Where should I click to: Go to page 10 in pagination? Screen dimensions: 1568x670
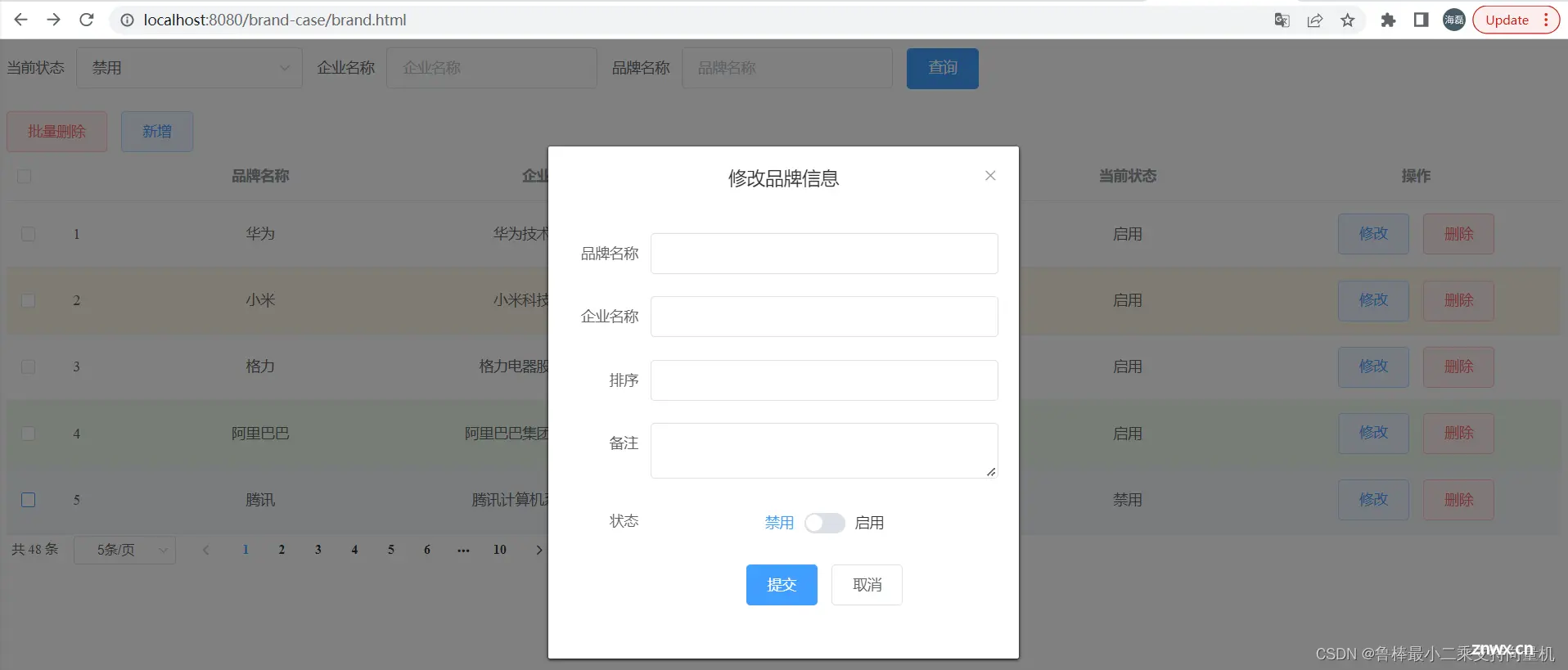pos(500,550)
